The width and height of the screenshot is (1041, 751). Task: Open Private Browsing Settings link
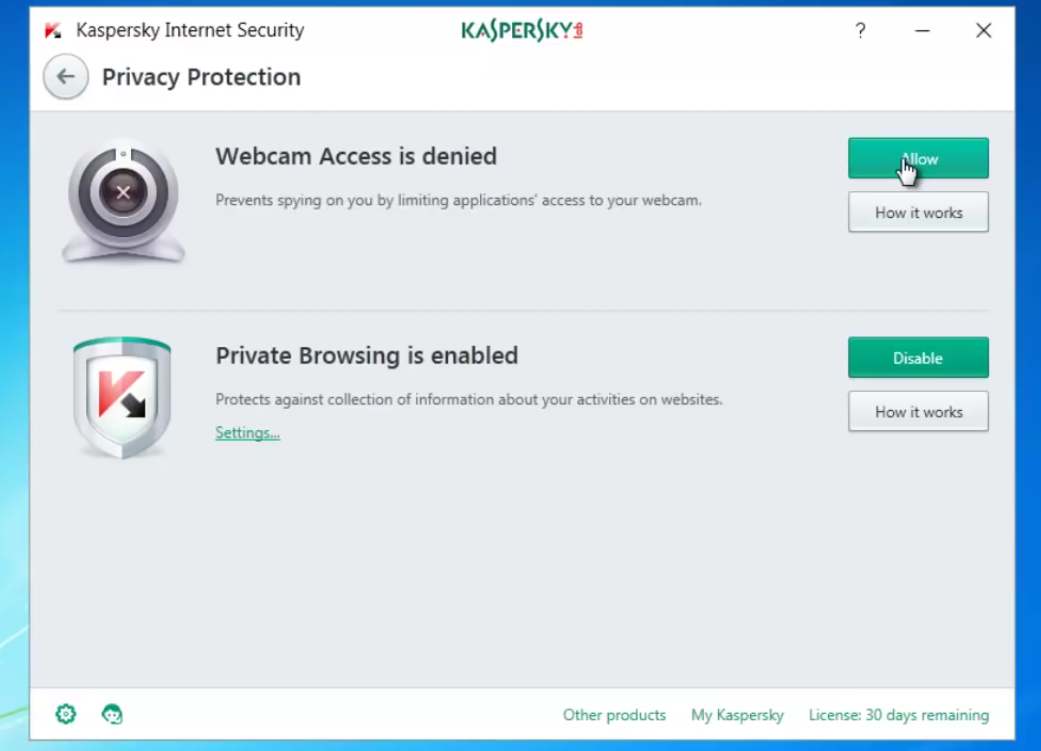pyautogui.click(x=248, y=433)
